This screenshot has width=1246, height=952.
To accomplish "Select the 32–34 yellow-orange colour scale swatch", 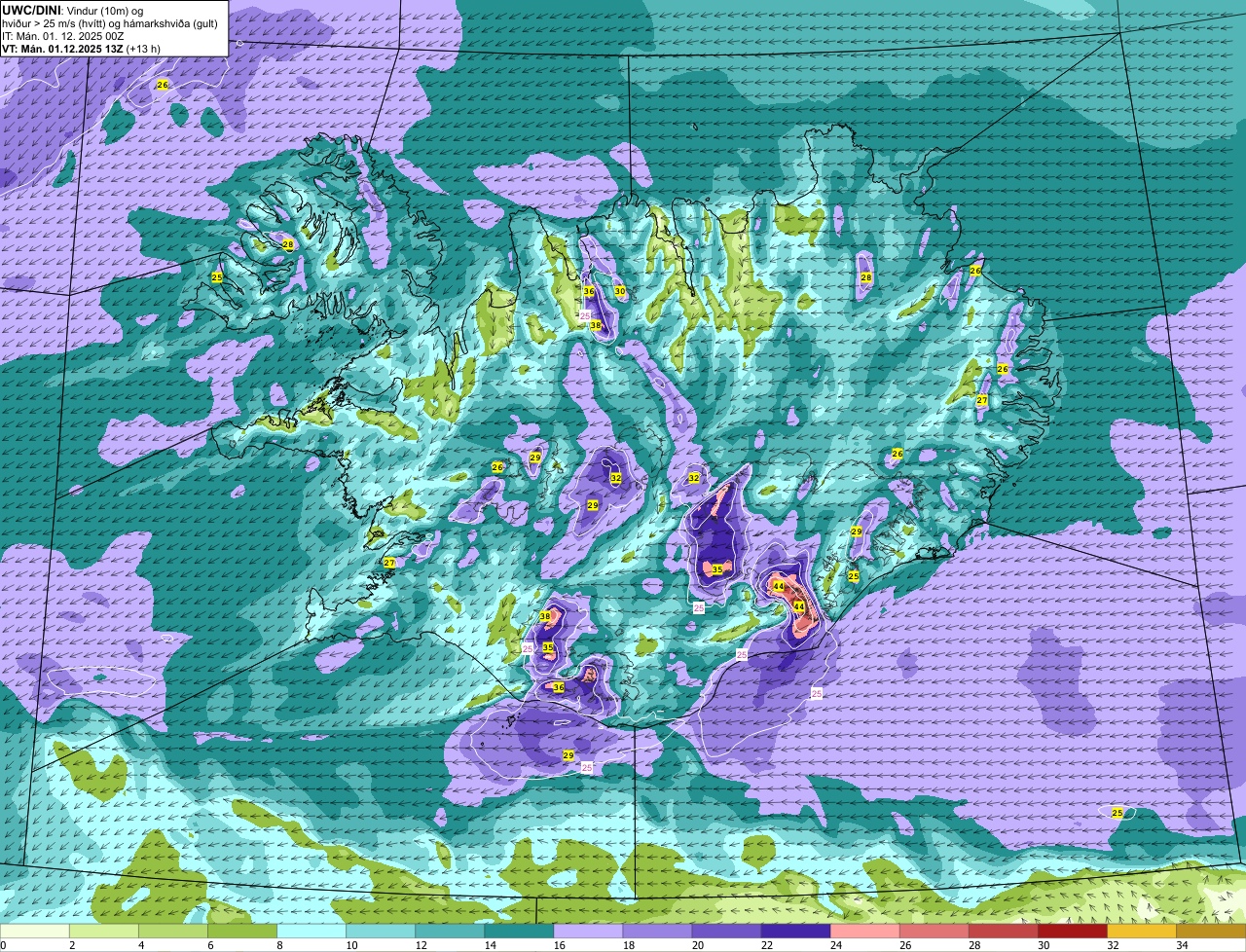I will tap(1141, 931).
